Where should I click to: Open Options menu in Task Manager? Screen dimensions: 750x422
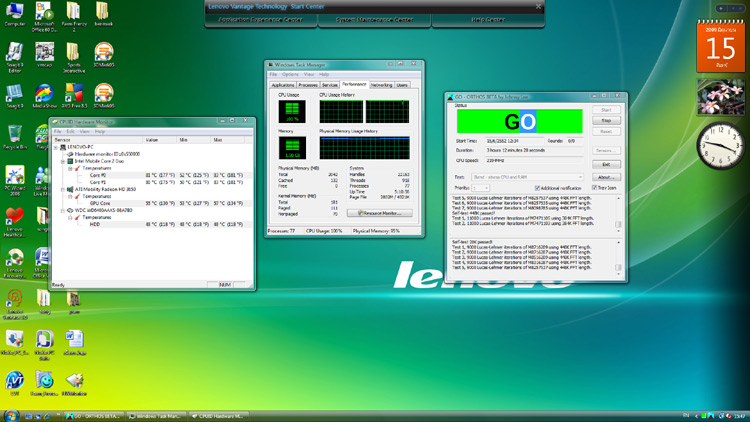pos(290,75)
